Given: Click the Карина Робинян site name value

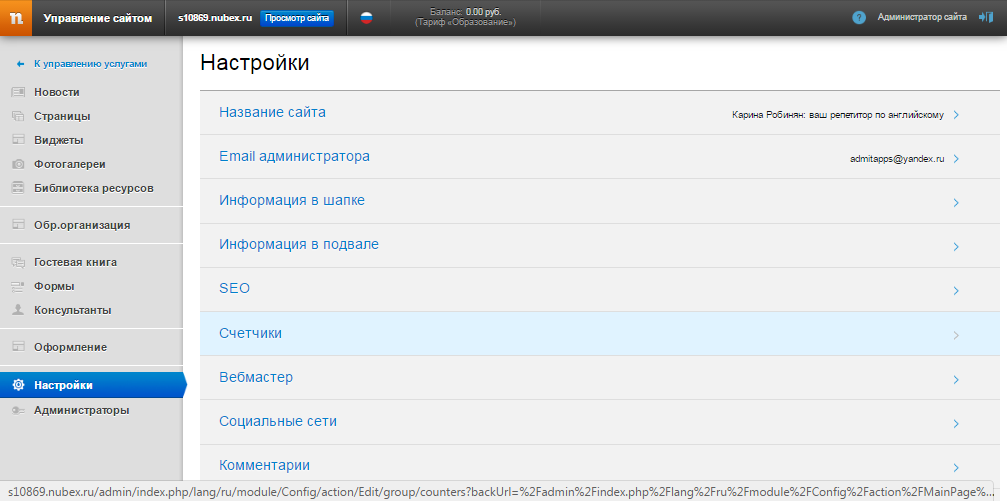Looking at the screenshot, I should tap(838, 115).
